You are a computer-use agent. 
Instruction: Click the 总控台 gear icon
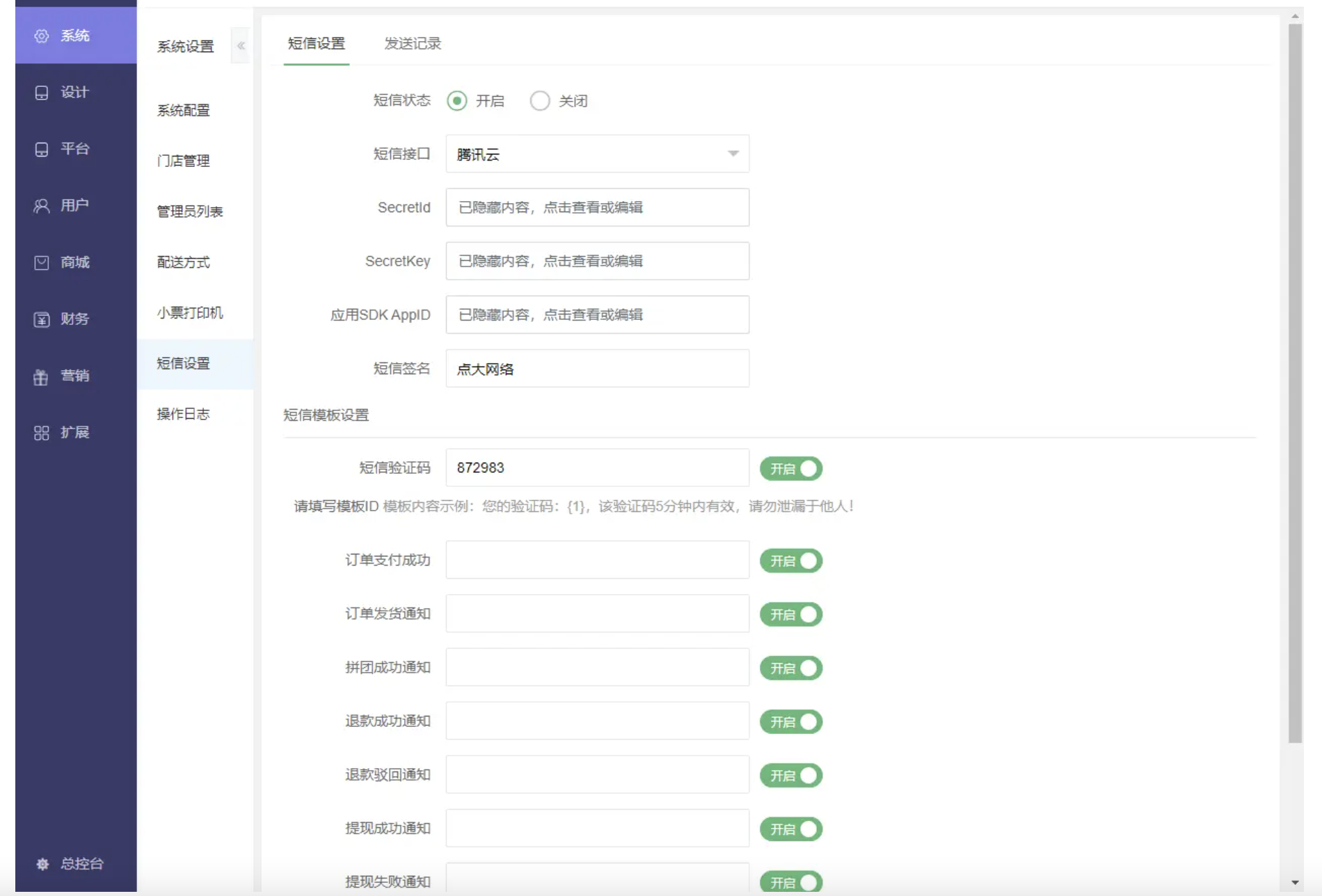(x=42, y=864)
